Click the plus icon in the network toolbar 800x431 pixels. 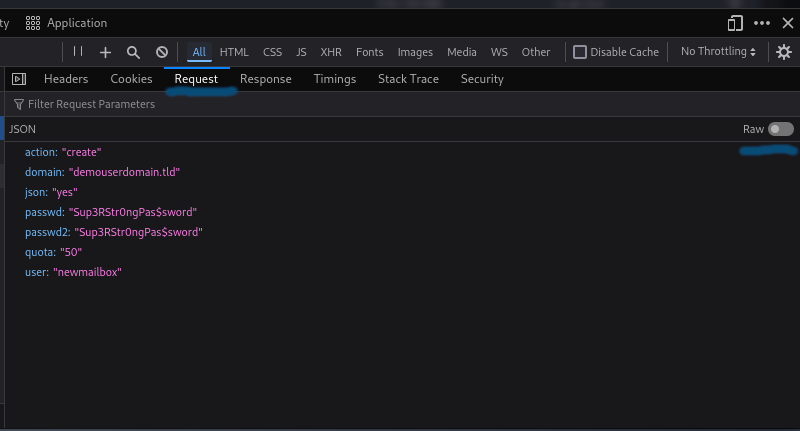pyautogui.click(x=105, y=52)
